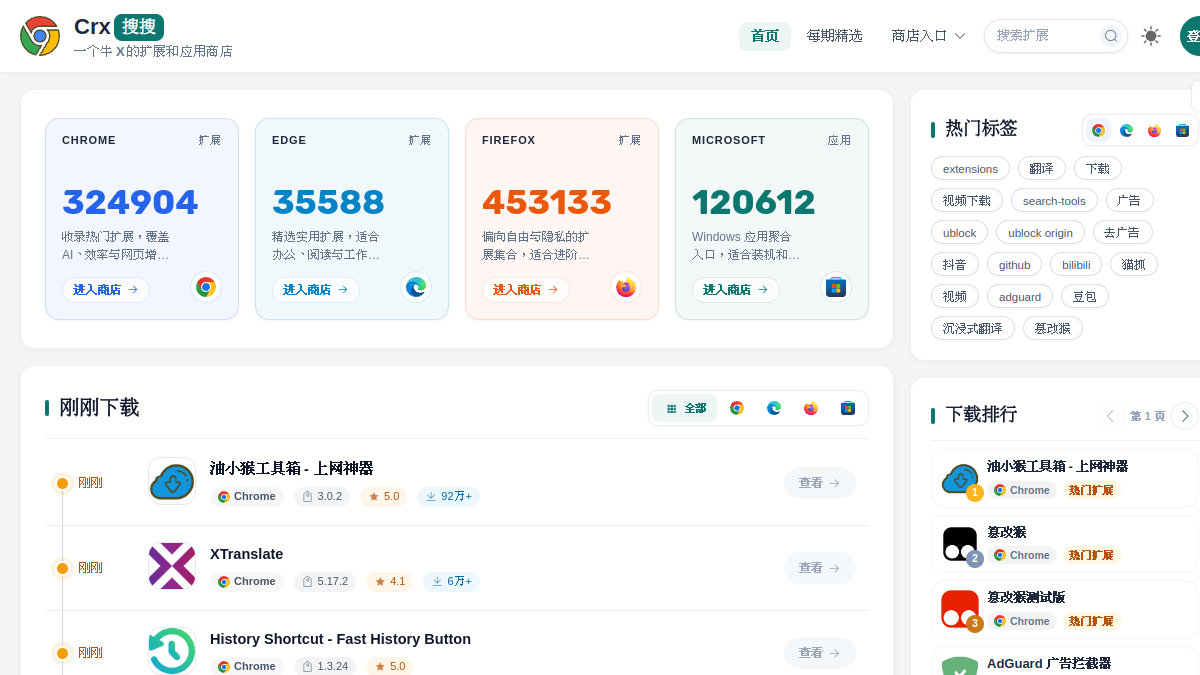Select the 豆包 tag
This screenshot has width=1200, height=675.
pos(1085,297)
